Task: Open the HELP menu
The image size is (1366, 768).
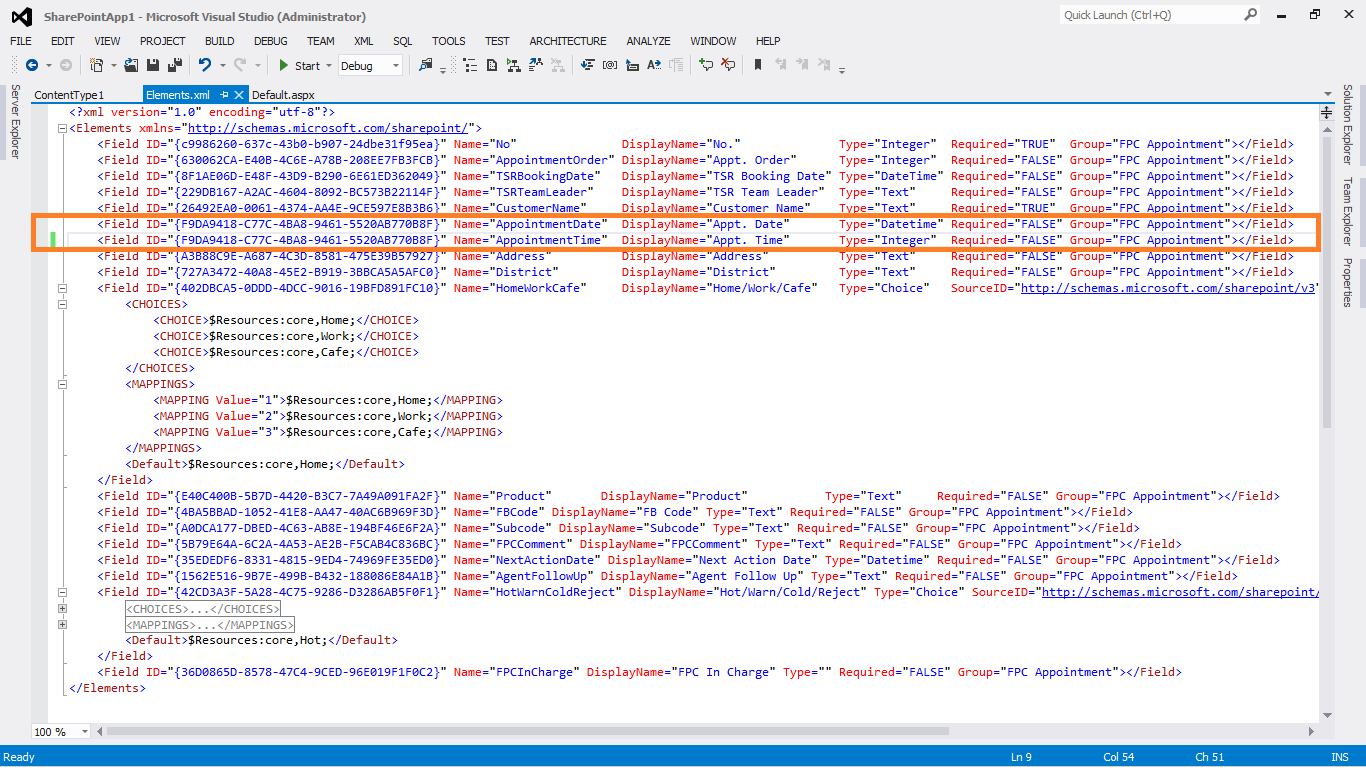Action: (x=768, y=41)
